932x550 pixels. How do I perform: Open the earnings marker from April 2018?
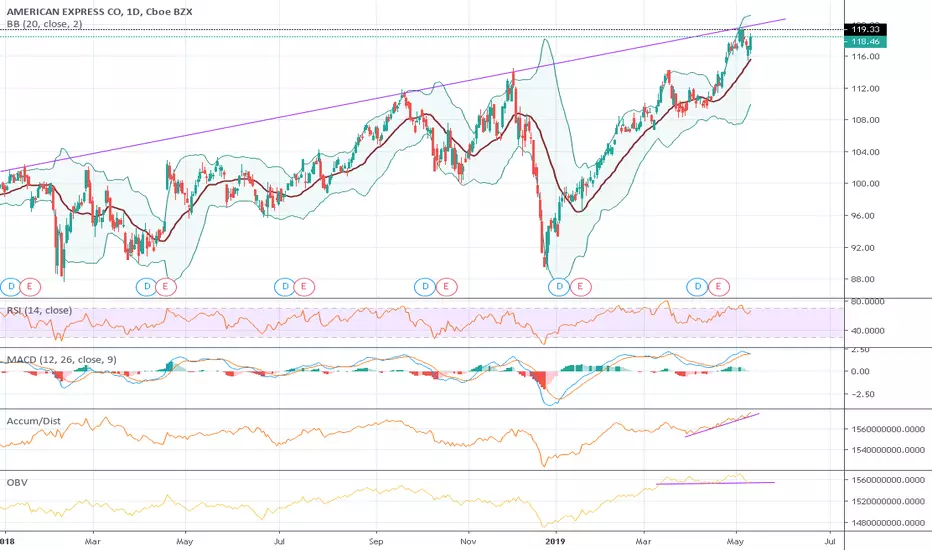[165, 287]
